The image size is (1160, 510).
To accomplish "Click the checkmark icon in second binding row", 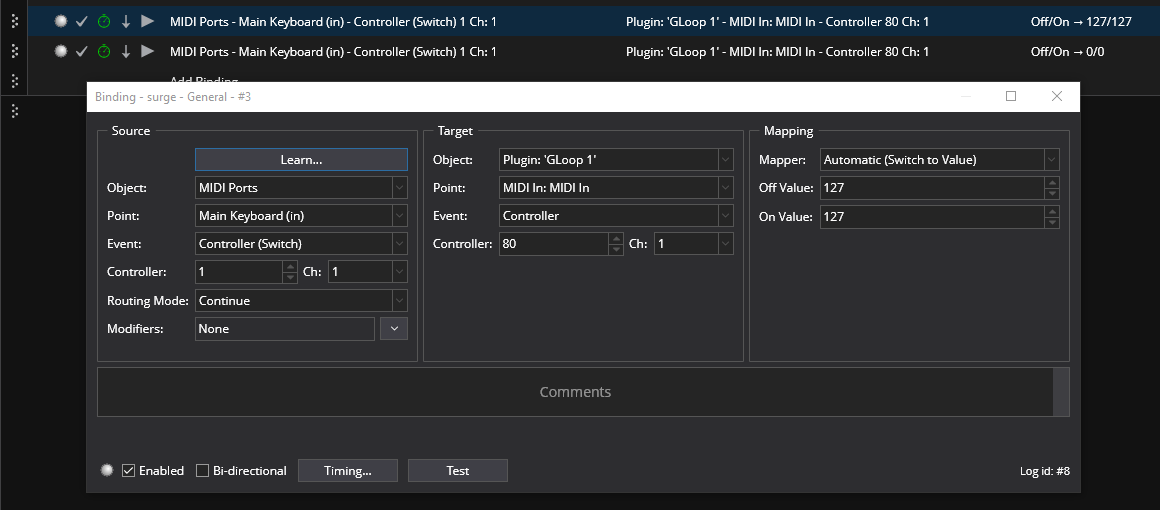I will tap(82, 51).
